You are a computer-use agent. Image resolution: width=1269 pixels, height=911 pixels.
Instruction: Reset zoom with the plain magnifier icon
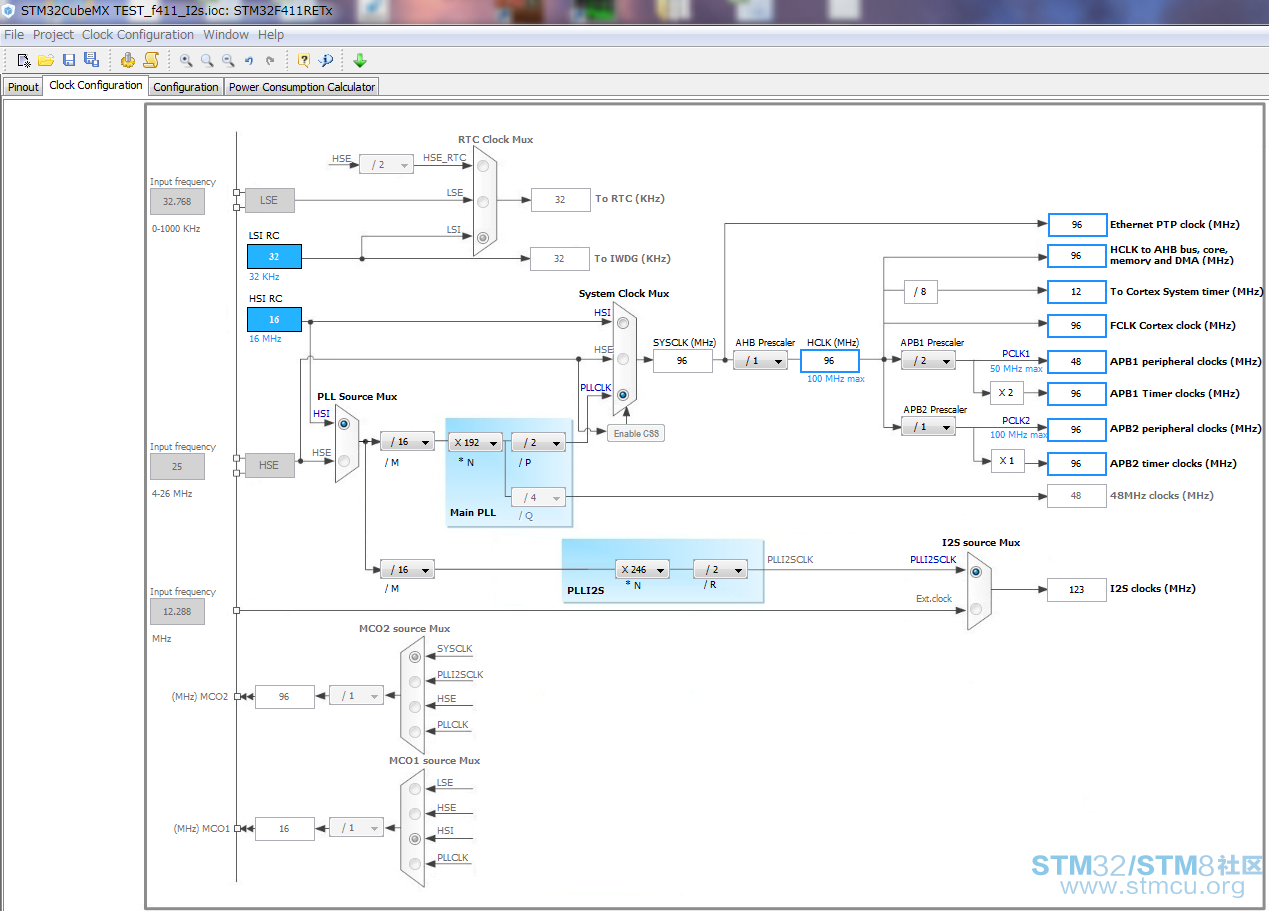tap(207, 60)
